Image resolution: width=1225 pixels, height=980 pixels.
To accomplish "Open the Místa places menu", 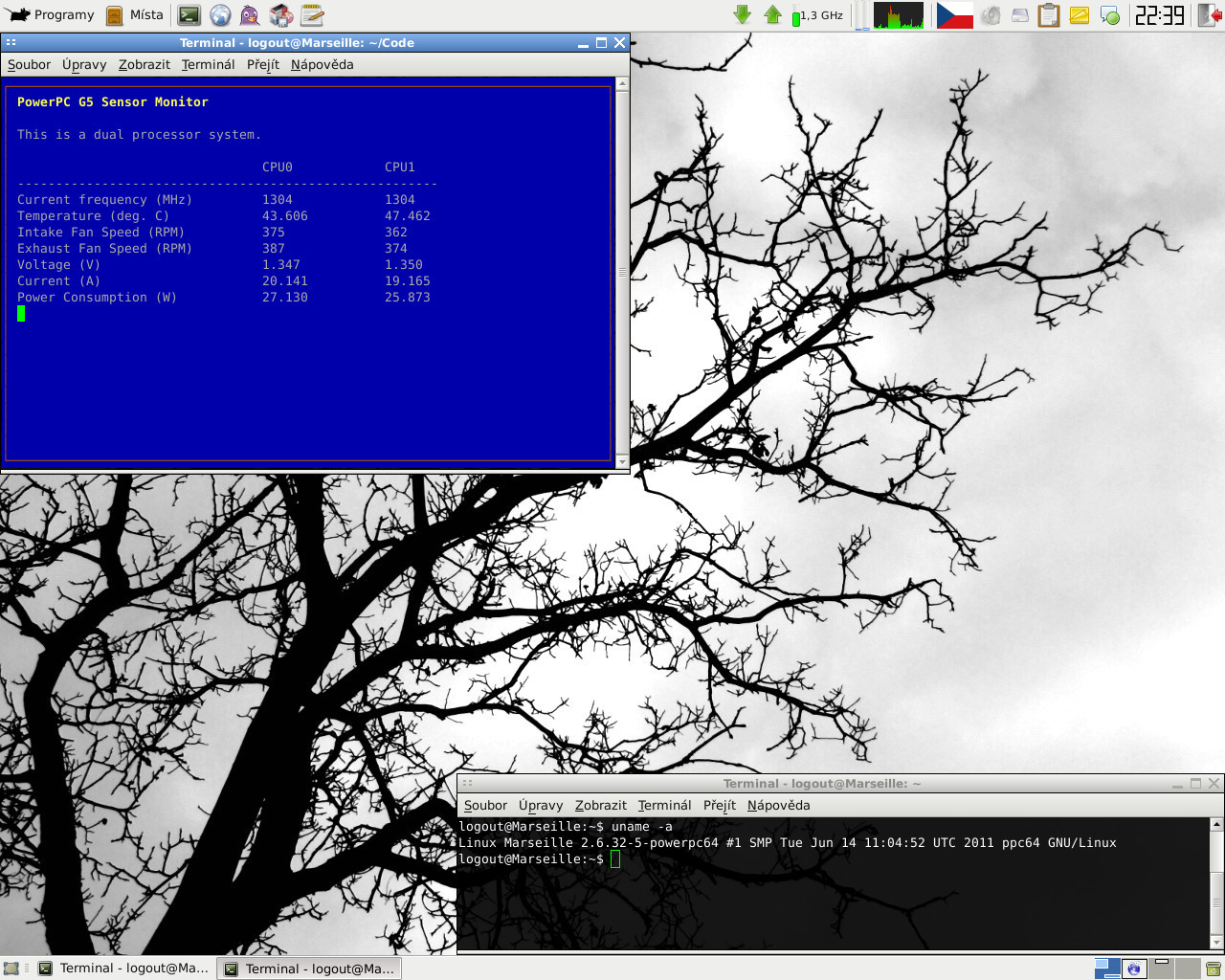I will (135, 15).
